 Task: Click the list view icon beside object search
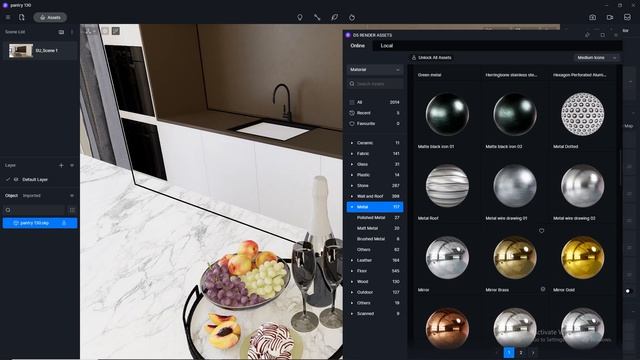pyautogui.click(x=72, y=210)
